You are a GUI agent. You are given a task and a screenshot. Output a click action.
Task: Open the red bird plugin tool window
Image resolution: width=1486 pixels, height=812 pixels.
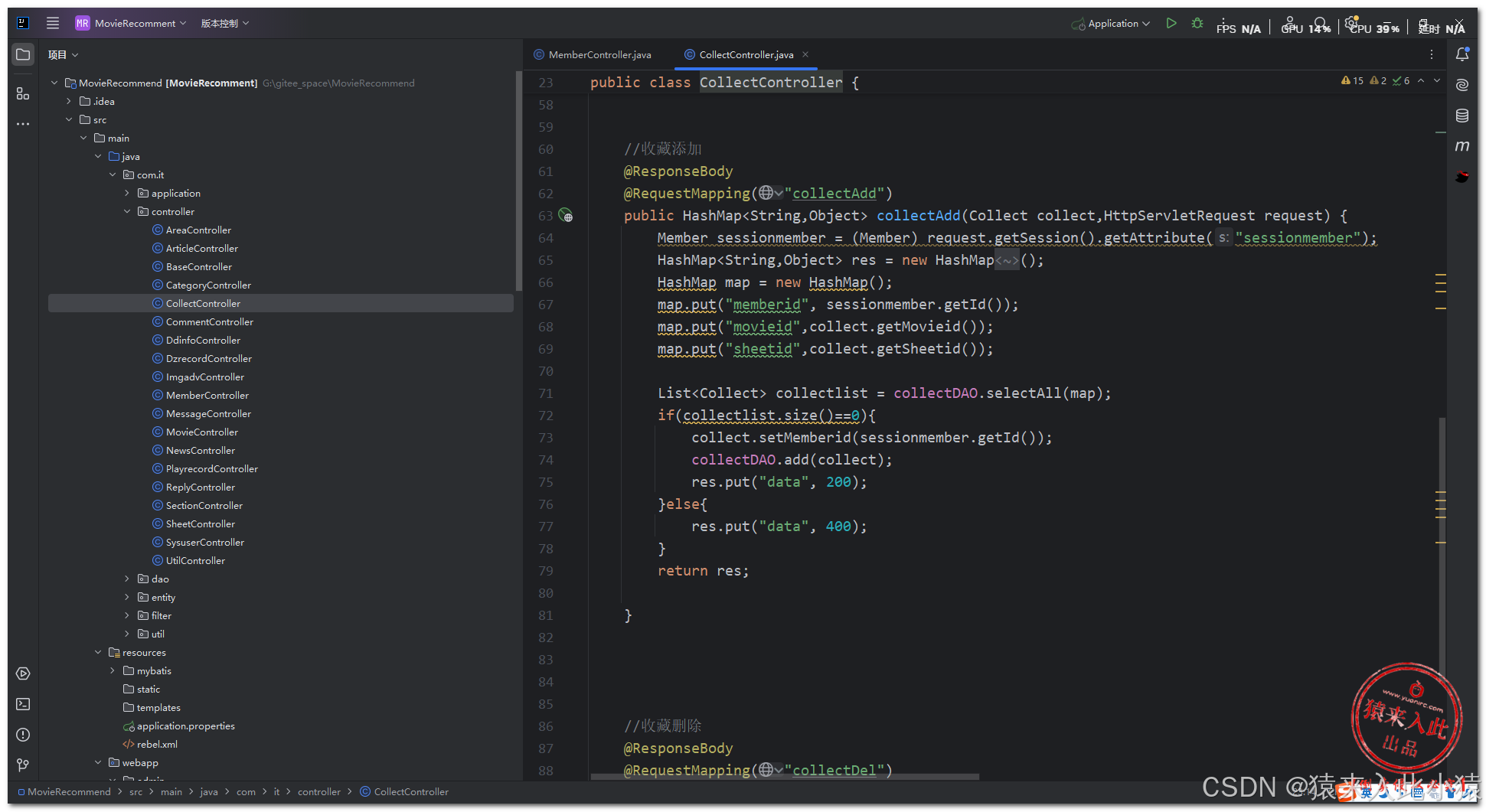pos(1462,177)
